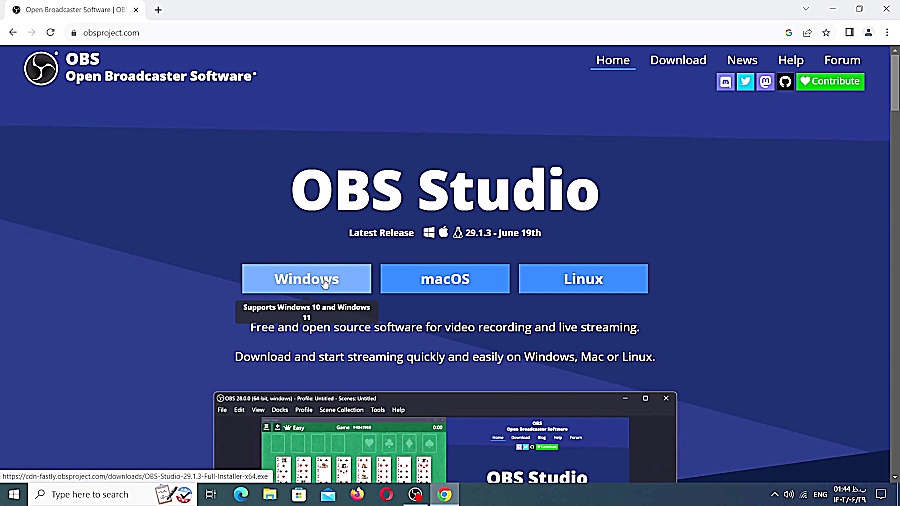
Task: Click the taskbar clock
Action: (x=850, y=494)
